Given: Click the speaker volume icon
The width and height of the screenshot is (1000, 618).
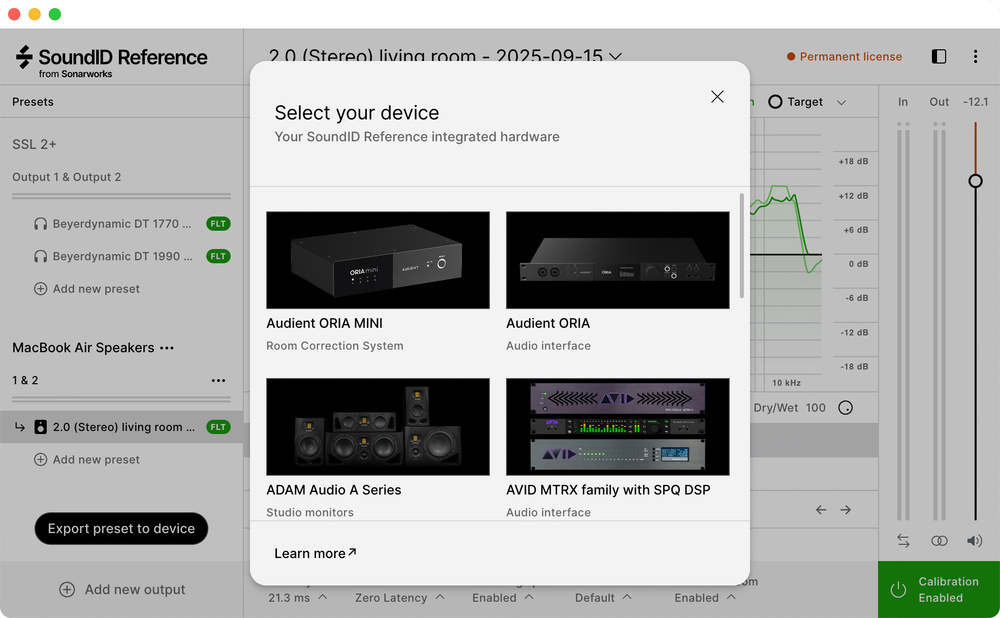Looking at the screenshot, I should [x=973, y=540].
